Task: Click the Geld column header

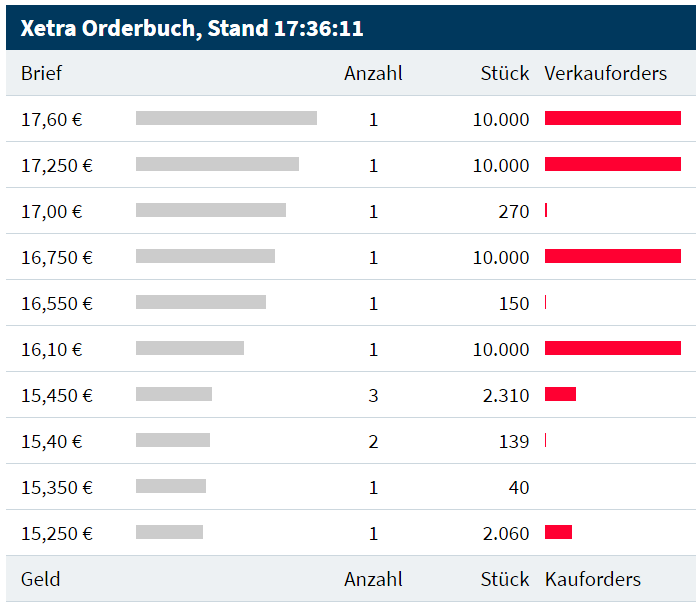Action: (41, 579)
